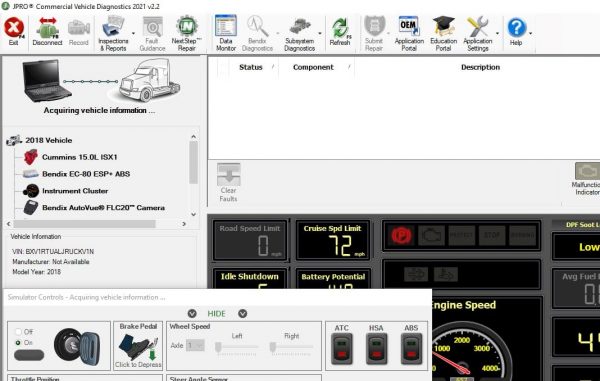
Task: Click component list scroll up arrow
Action: coord(194,137)
